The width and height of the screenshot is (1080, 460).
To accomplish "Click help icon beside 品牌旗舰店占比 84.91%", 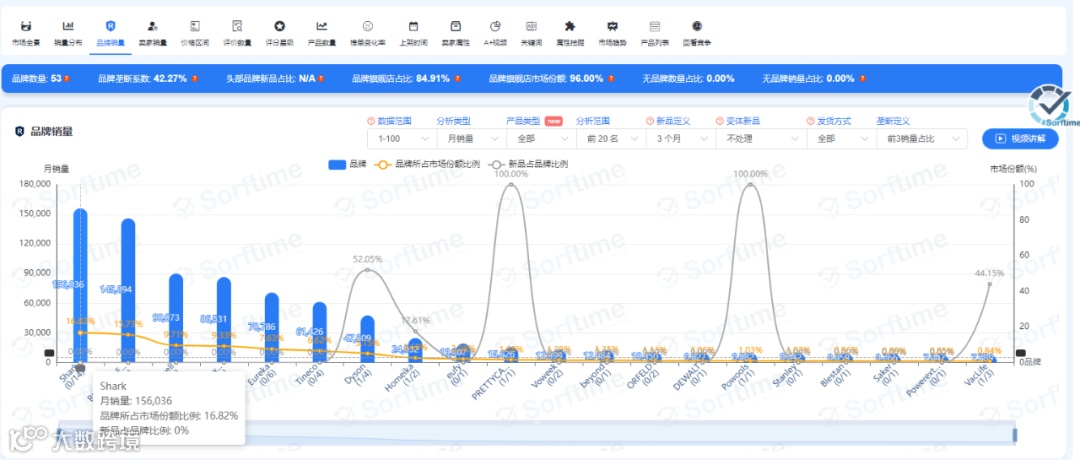I will point(457,79).
